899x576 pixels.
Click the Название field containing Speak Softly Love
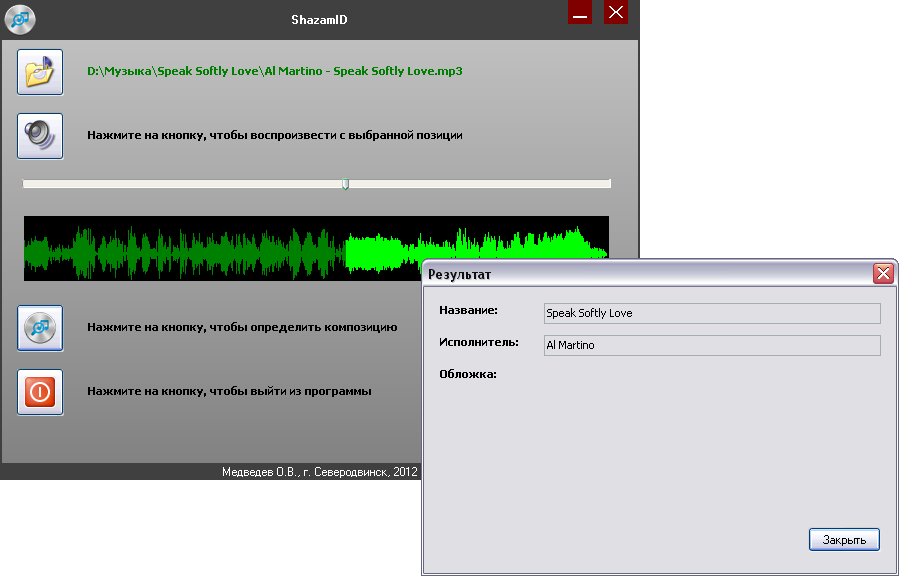(x=712, y=314)
